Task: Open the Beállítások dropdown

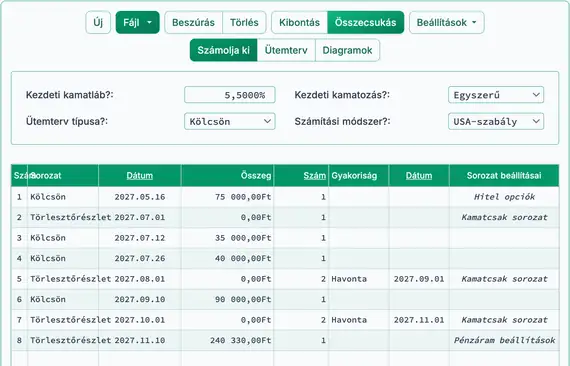Action: [x=446, y=23]
